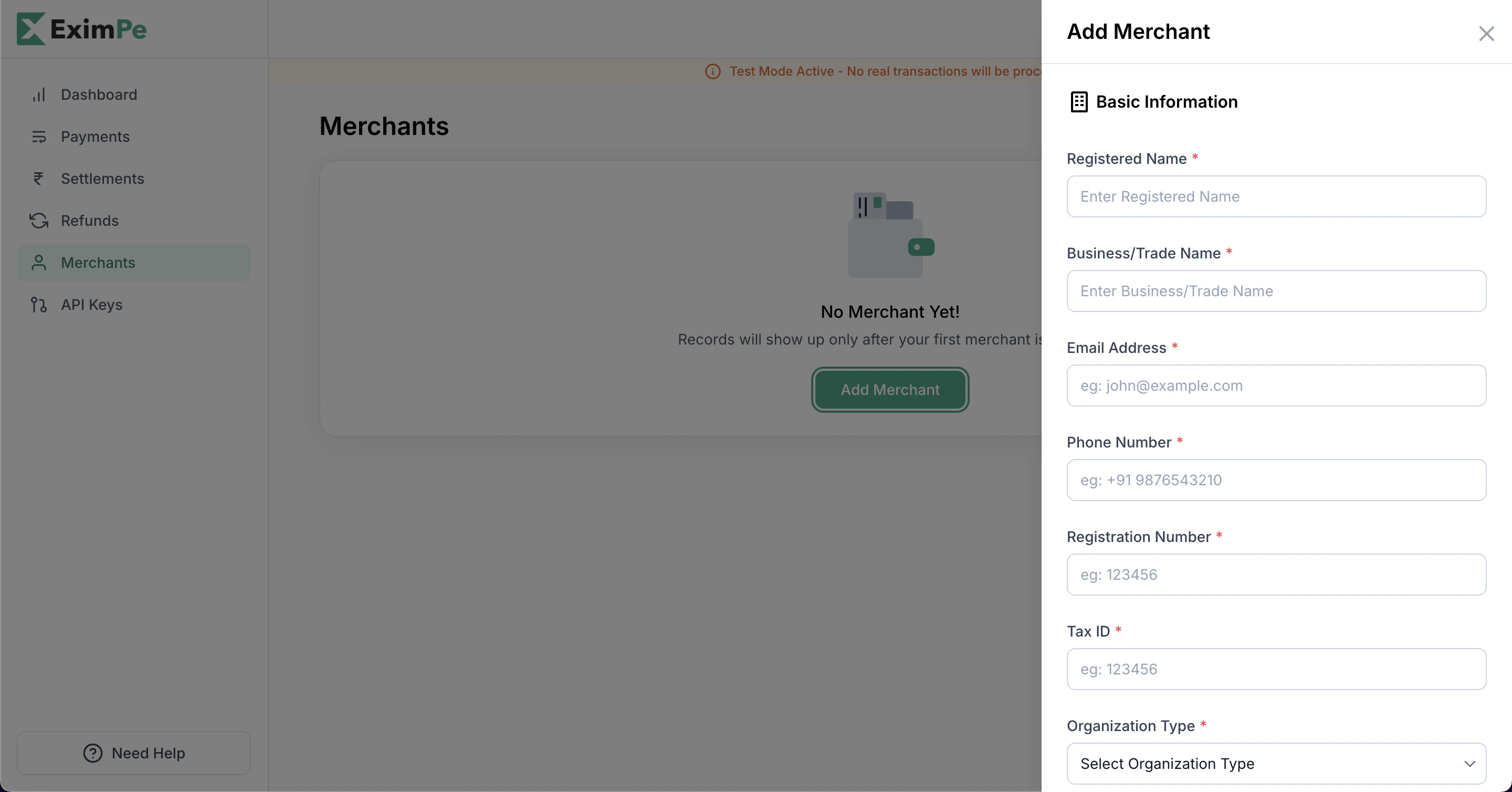Click the Test Mode info icon

point(713,71)
